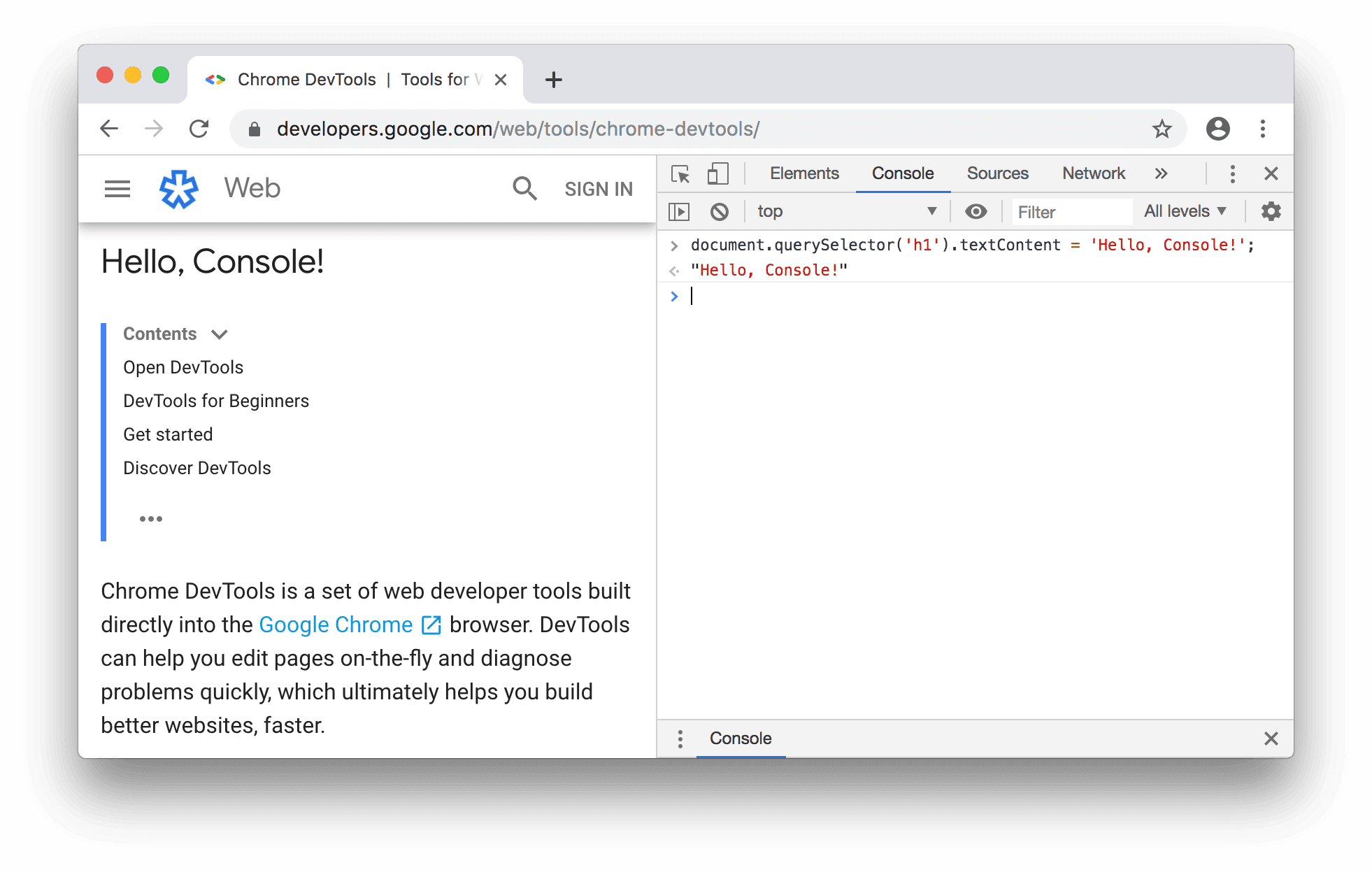Click the Network tab
Viewport: 1372px width, 870px height.
click(x=1092, y=173)
